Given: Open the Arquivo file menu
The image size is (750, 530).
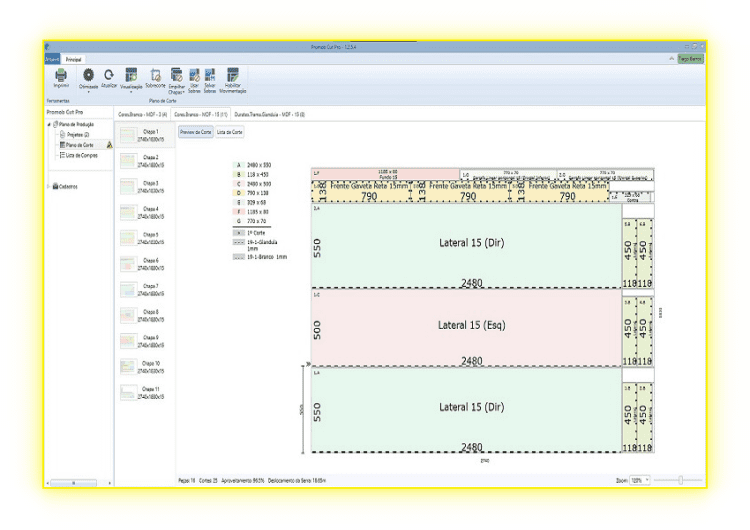Looking at the screenshot, I should pos(52,61).
